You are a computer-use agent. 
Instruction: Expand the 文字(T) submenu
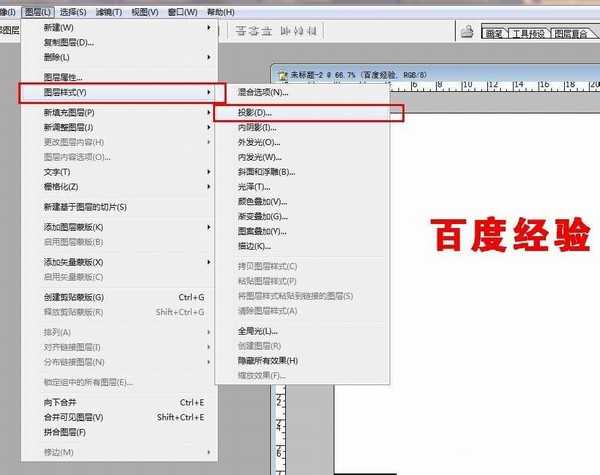(119, 172)
